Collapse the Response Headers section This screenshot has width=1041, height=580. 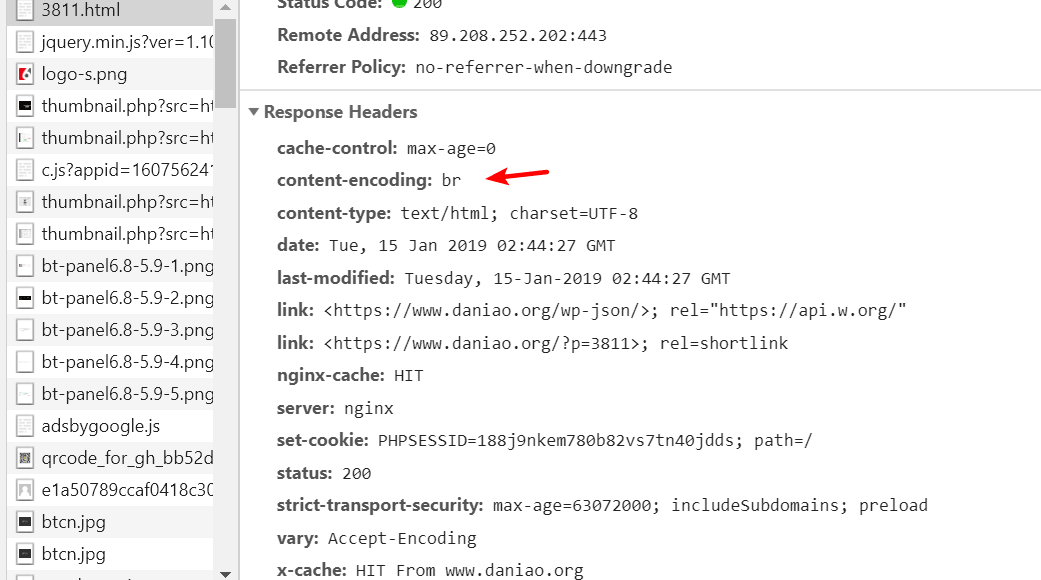click(254, 112)
